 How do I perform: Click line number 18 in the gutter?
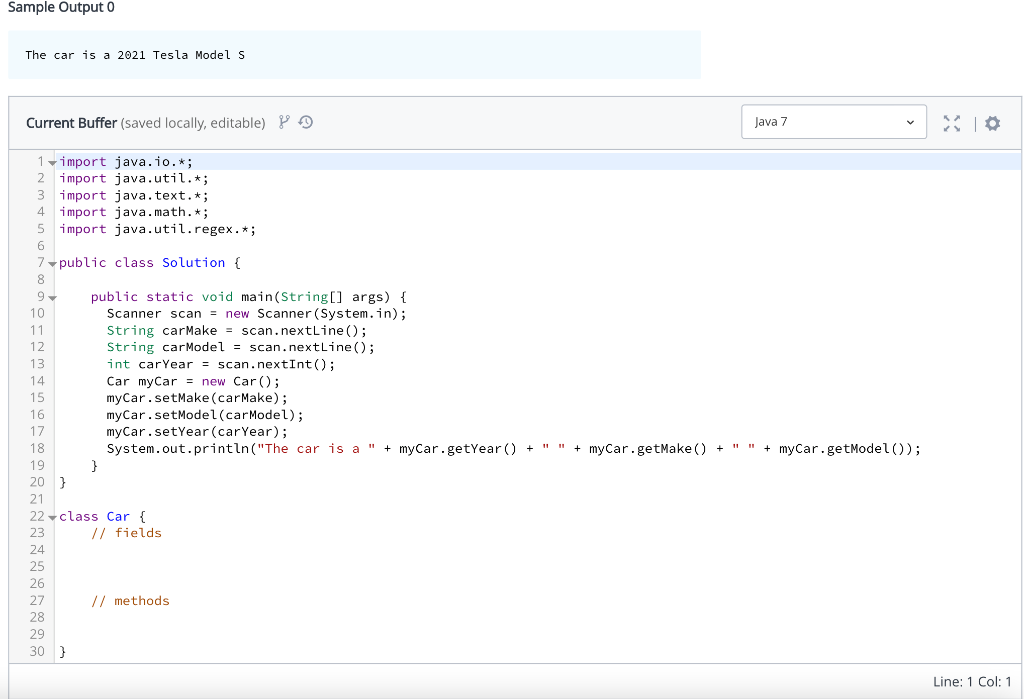point(37,448)
